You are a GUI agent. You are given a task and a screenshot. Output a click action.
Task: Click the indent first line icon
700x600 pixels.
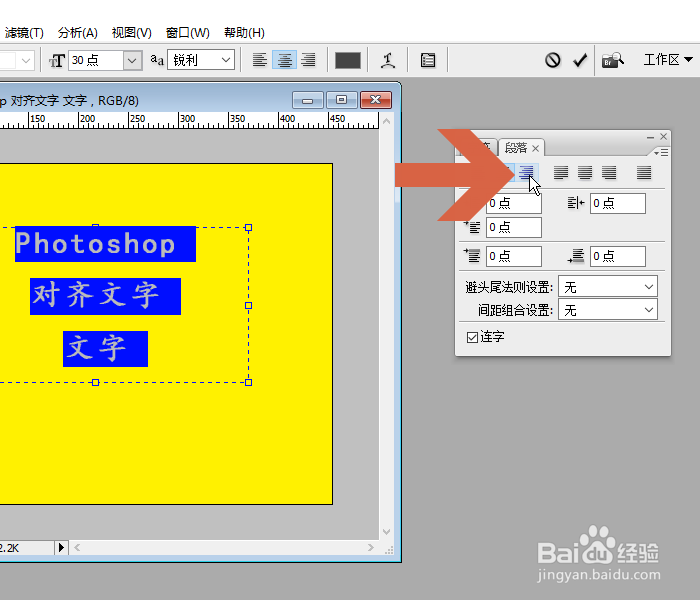(x=472, y=227)
